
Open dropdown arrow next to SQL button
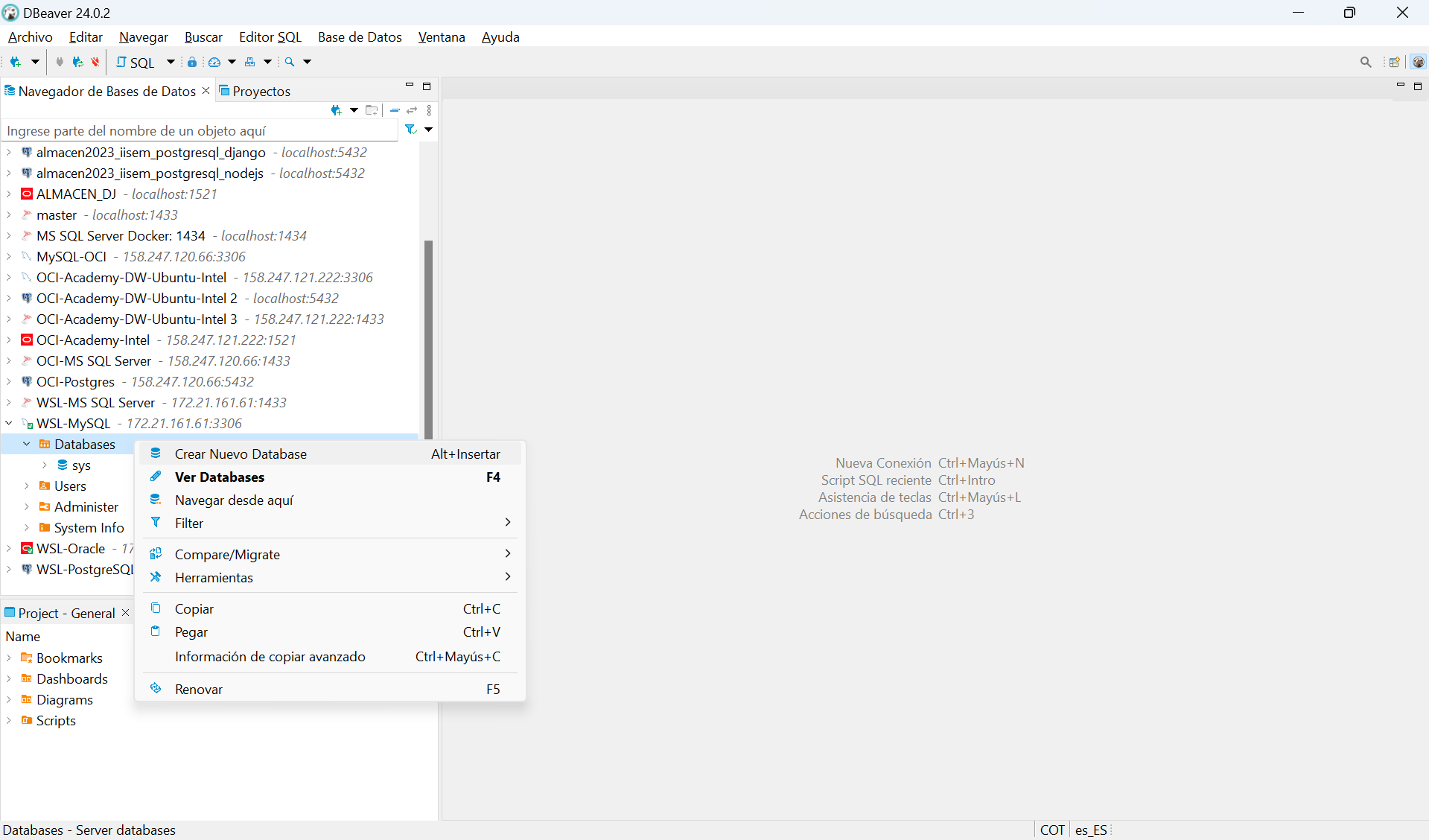(171, 62)
